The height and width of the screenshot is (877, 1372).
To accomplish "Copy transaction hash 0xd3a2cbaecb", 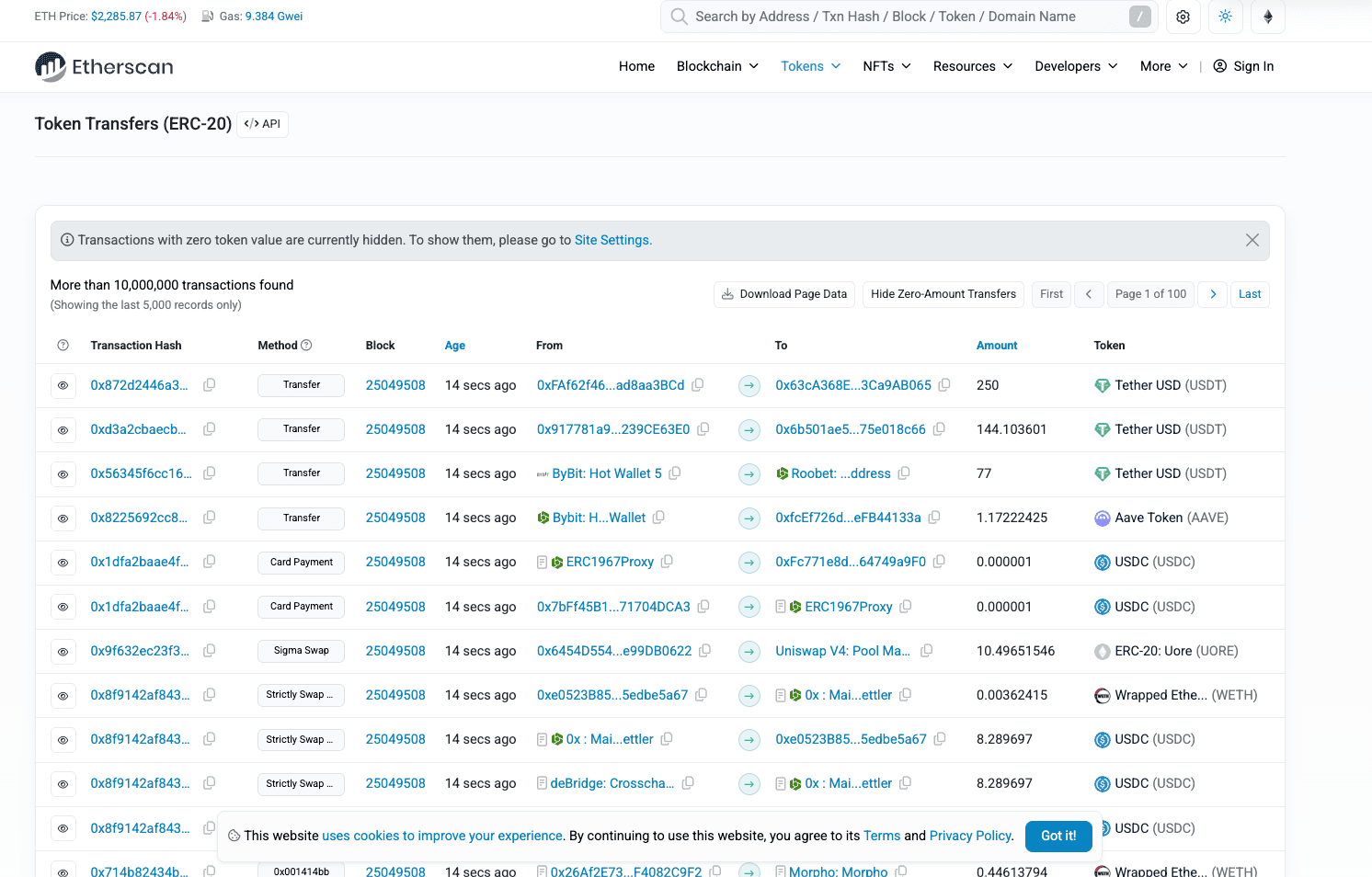I will [210, 429].
